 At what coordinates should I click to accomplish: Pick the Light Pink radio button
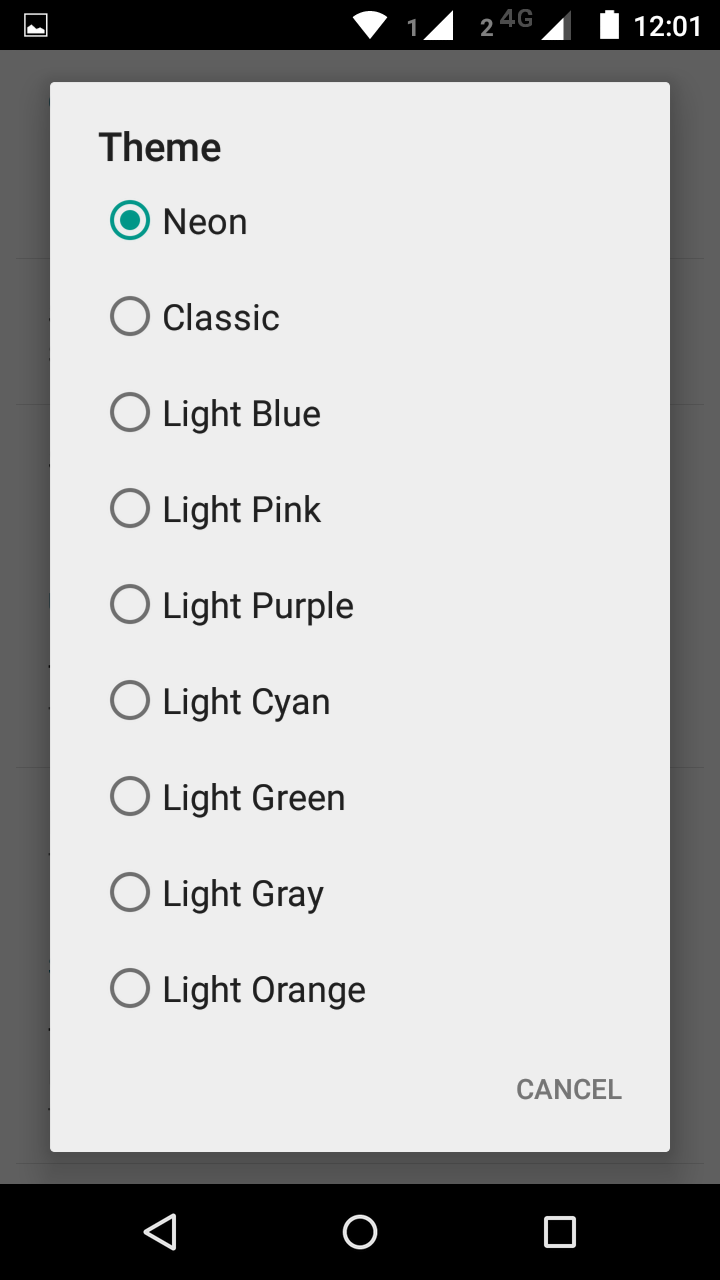pyautogui.click(x=130, y=509)
